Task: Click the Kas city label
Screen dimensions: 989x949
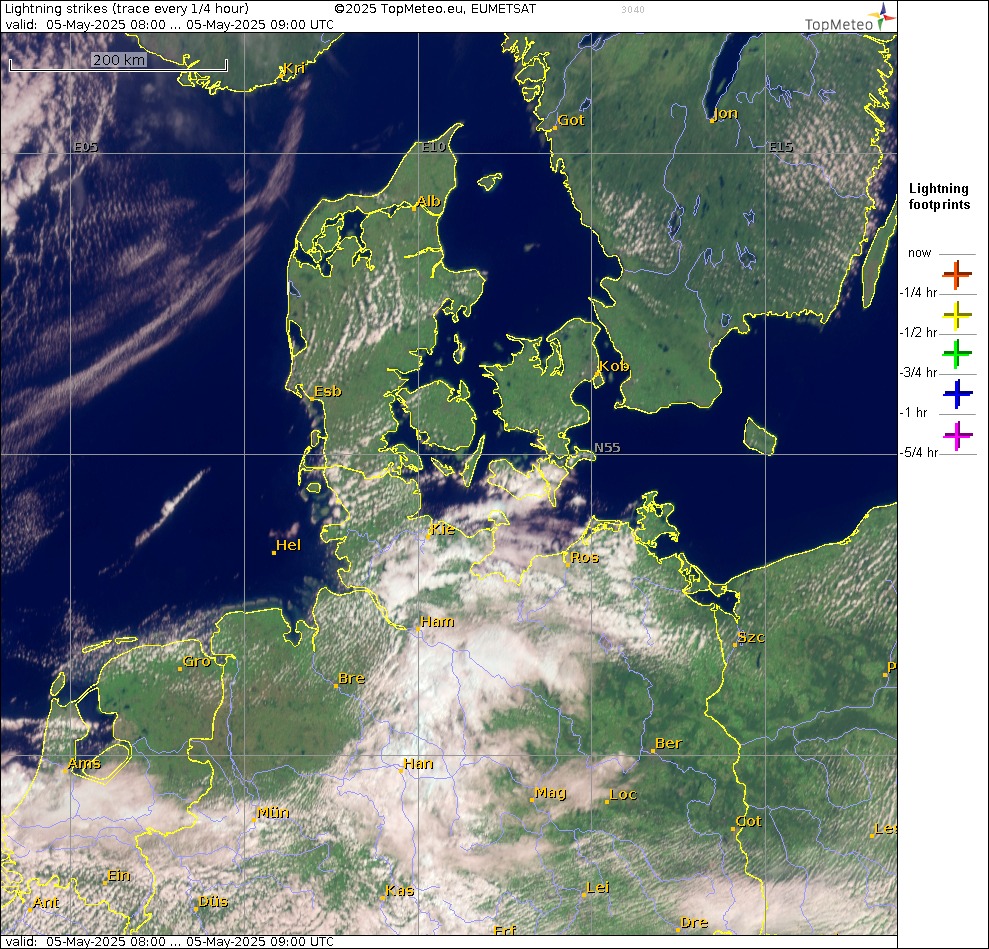Action: pyautogui.click(x=400, y=891)
